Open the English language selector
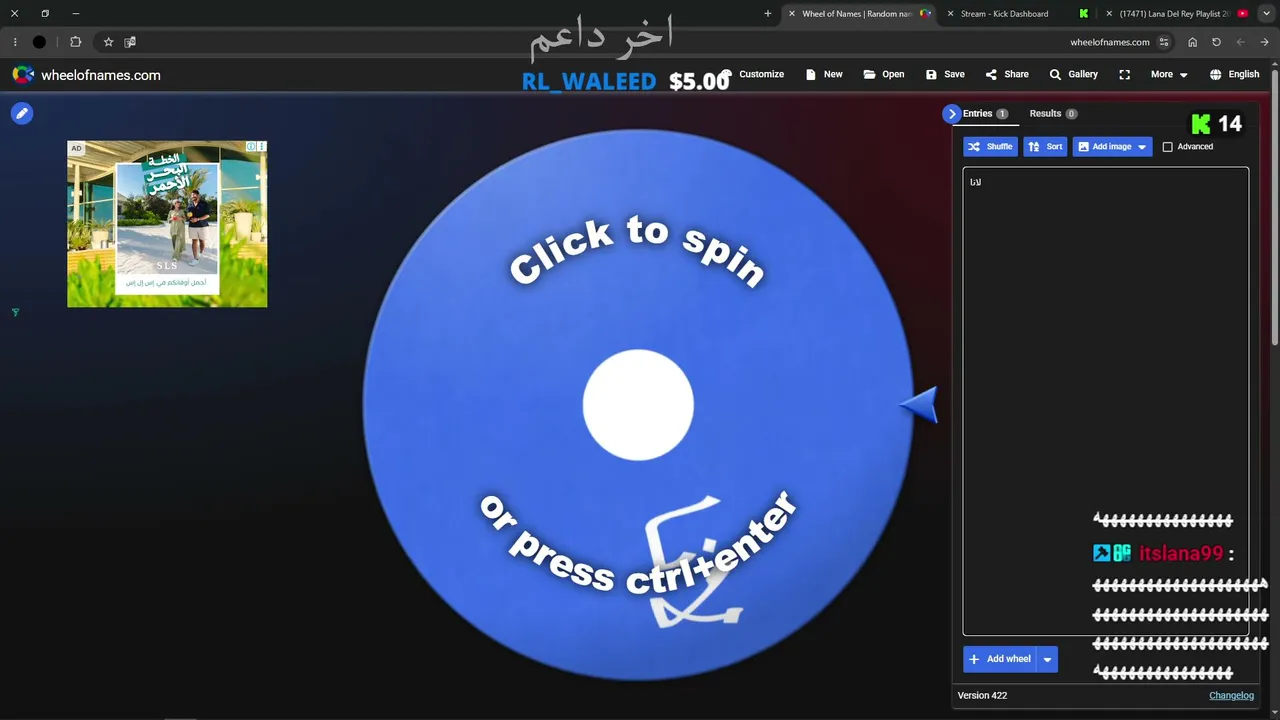This screenshot has height=720, width=1280. 1234,74
